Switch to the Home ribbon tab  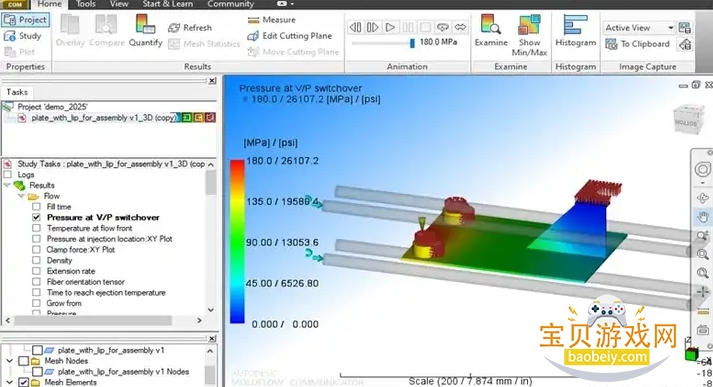[x=49, y=4]
